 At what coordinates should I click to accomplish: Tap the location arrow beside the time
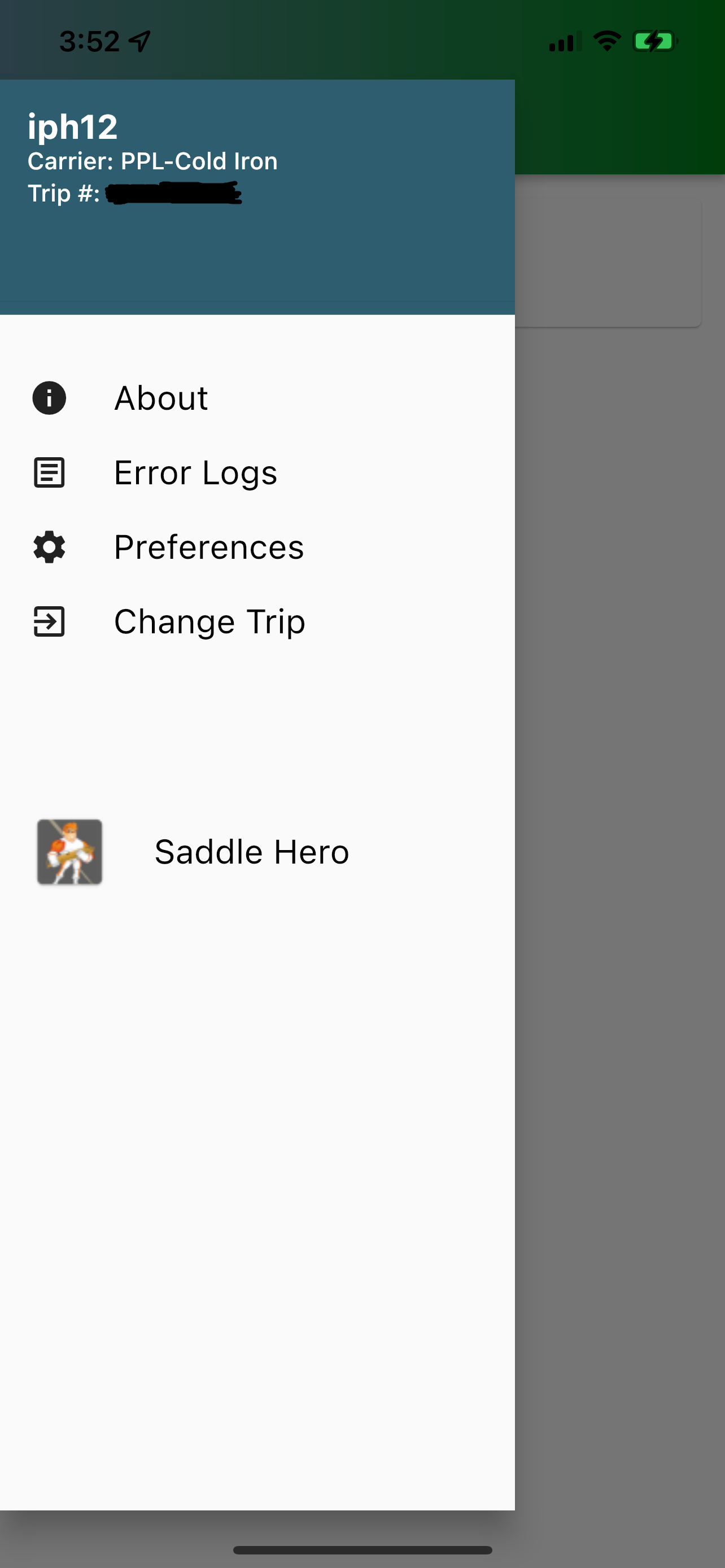(x=139, y=41)
